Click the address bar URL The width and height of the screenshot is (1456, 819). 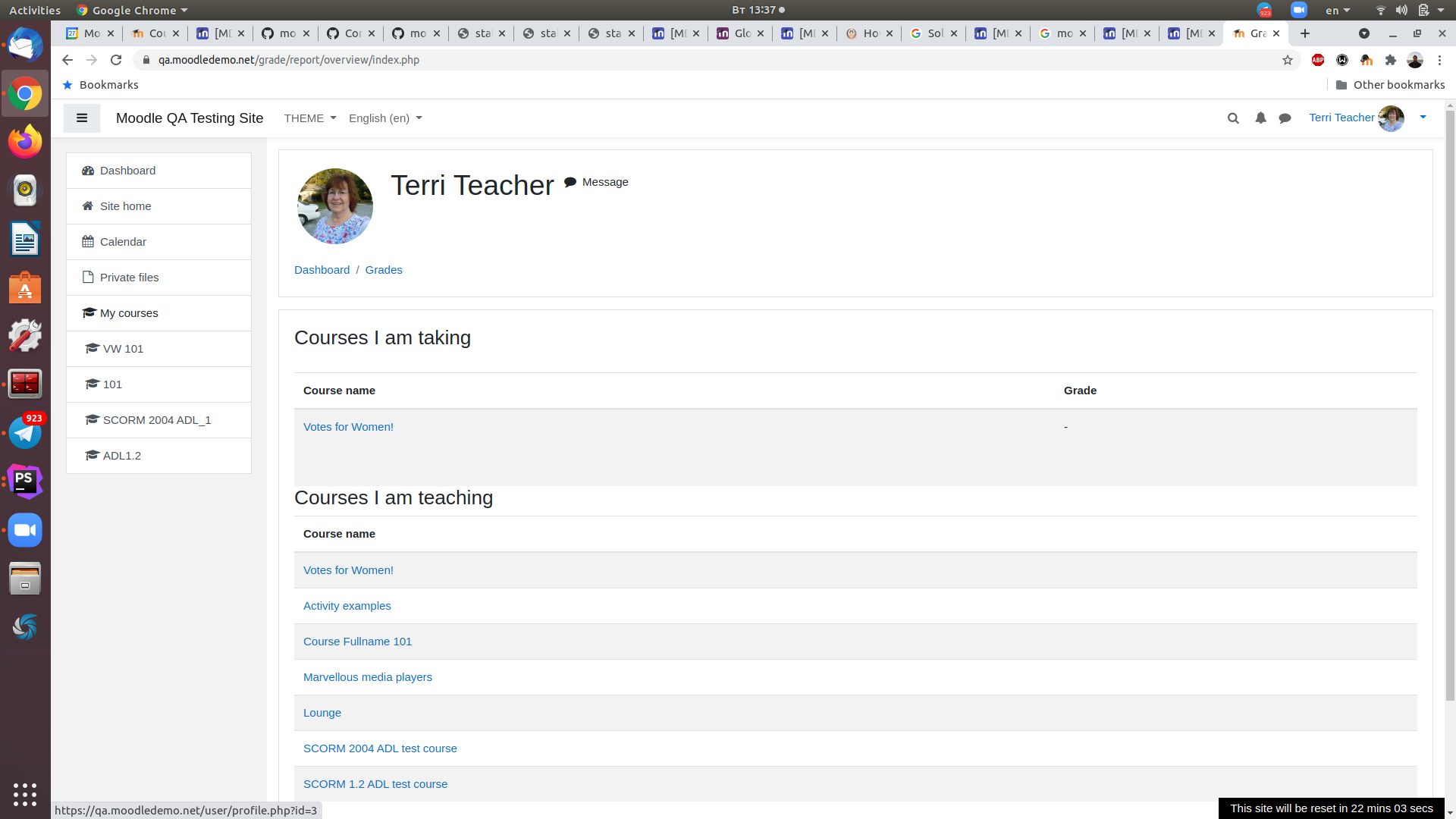pyautogui.click(x=289, y=60)
